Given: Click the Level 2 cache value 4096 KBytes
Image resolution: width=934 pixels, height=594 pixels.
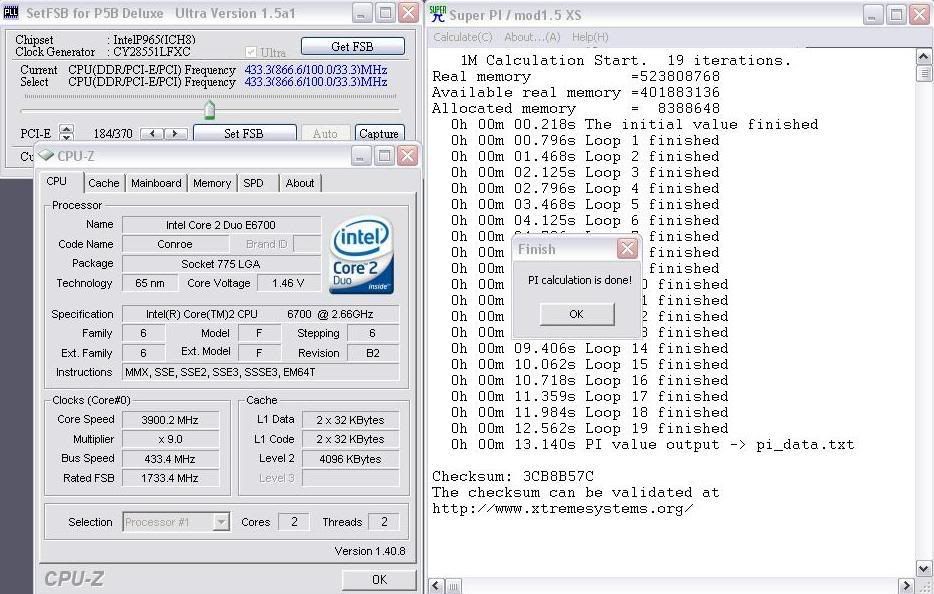Looking at the screenshot, I should [350, 459].
